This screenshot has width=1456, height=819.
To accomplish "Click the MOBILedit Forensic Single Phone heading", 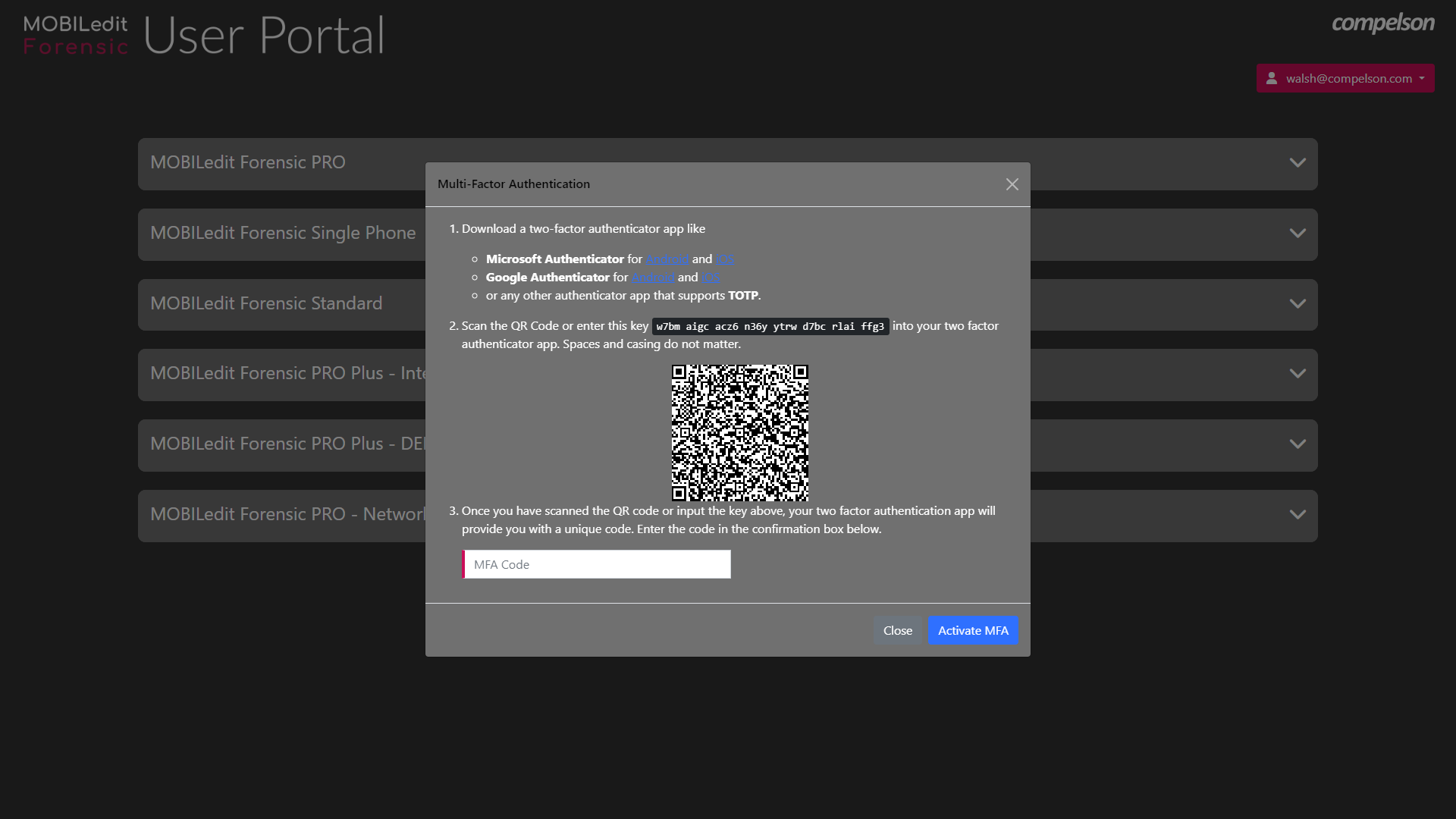I will tap(283, 233).
